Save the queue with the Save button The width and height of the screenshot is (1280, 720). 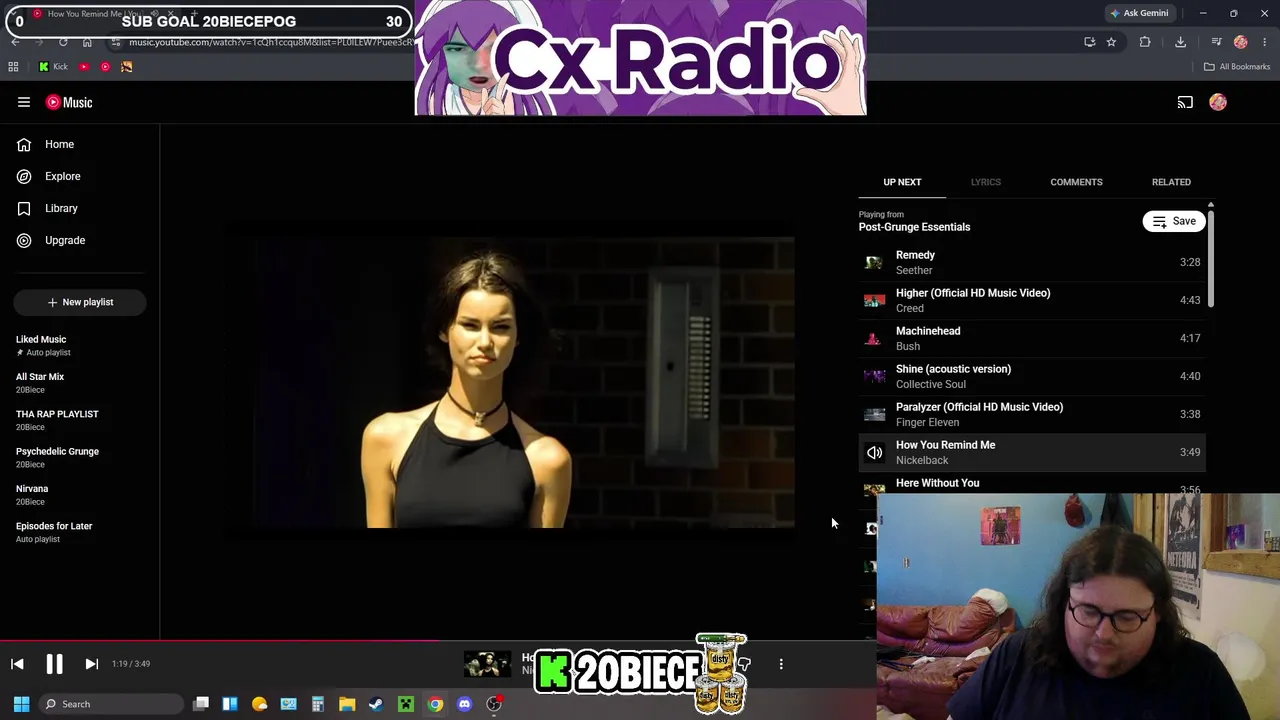[x=1174, y=221]
